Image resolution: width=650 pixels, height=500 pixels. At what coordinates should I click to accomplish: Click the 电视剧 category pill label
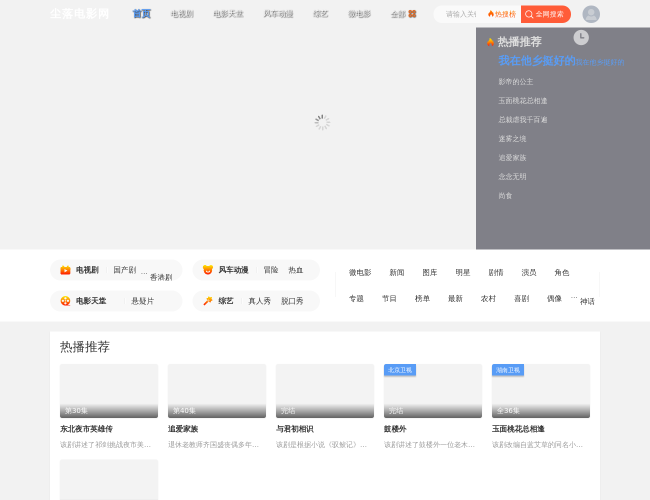(87, 270)
